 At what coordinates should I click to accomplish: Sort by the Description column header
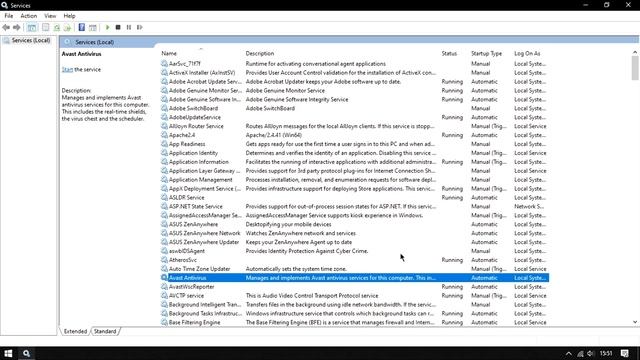260,53
